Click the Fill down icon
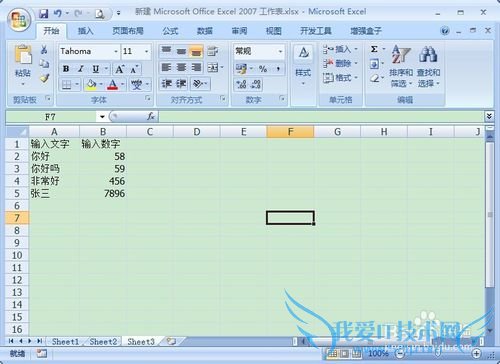 tap(374, 63)
